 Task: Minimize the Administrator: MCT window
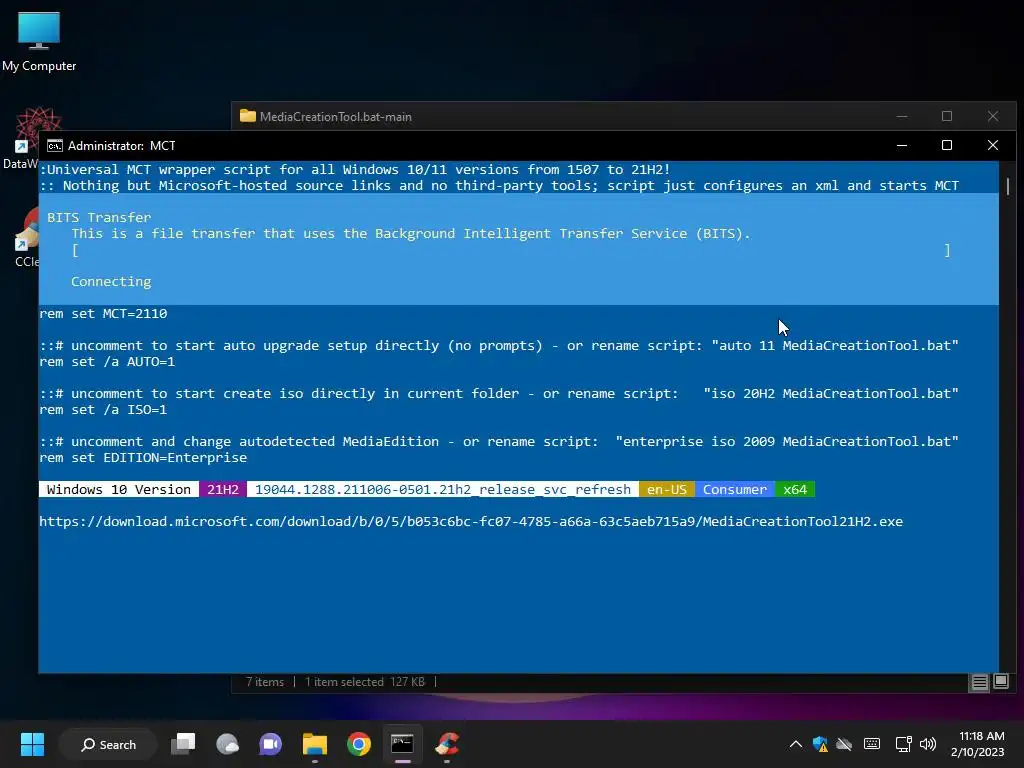(x=902, y=146)
